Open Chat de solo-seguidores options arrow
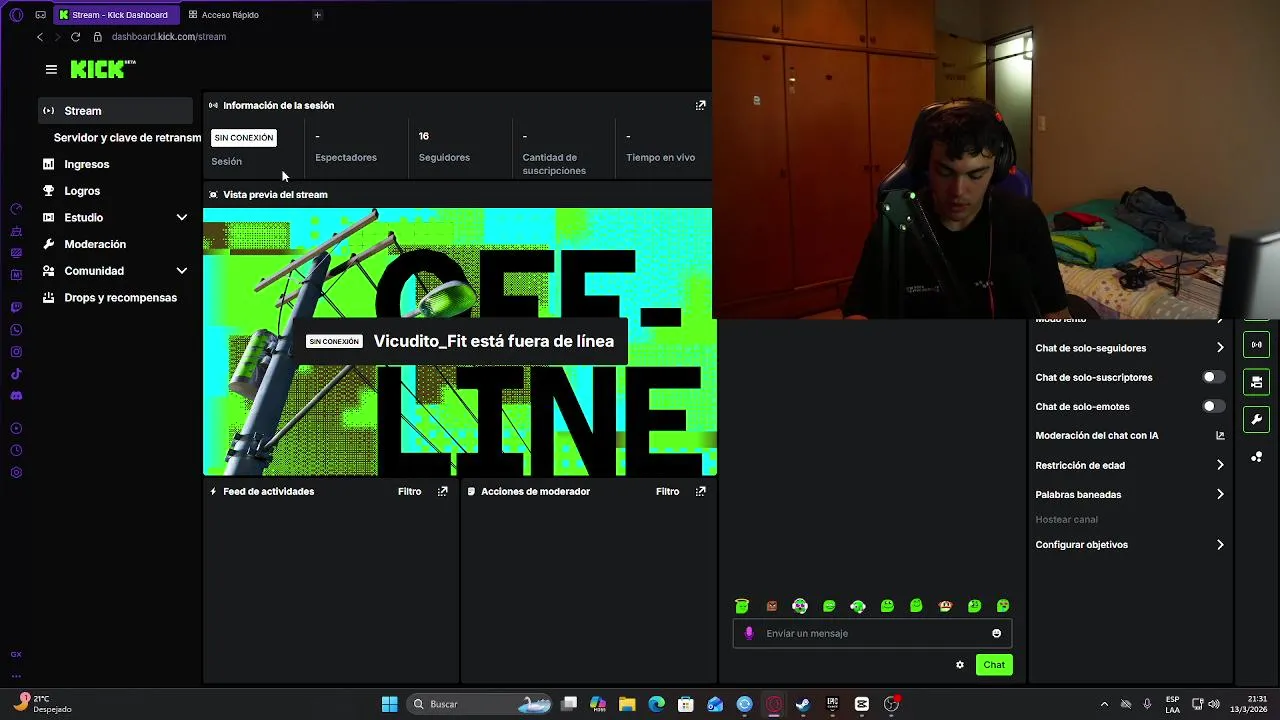This screenshot has width=1280, height=720. click(1220, 348)
